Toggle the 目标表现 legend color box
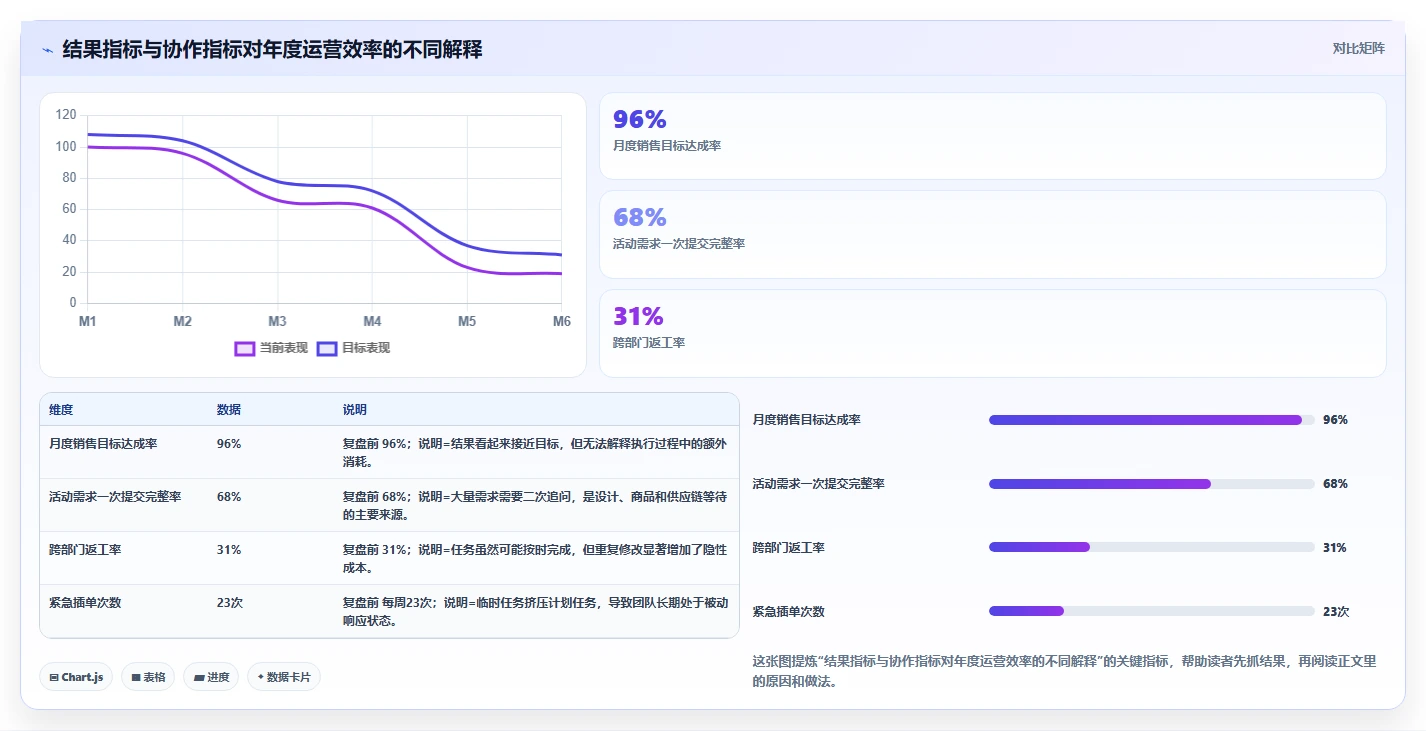 tap(327, 348)
